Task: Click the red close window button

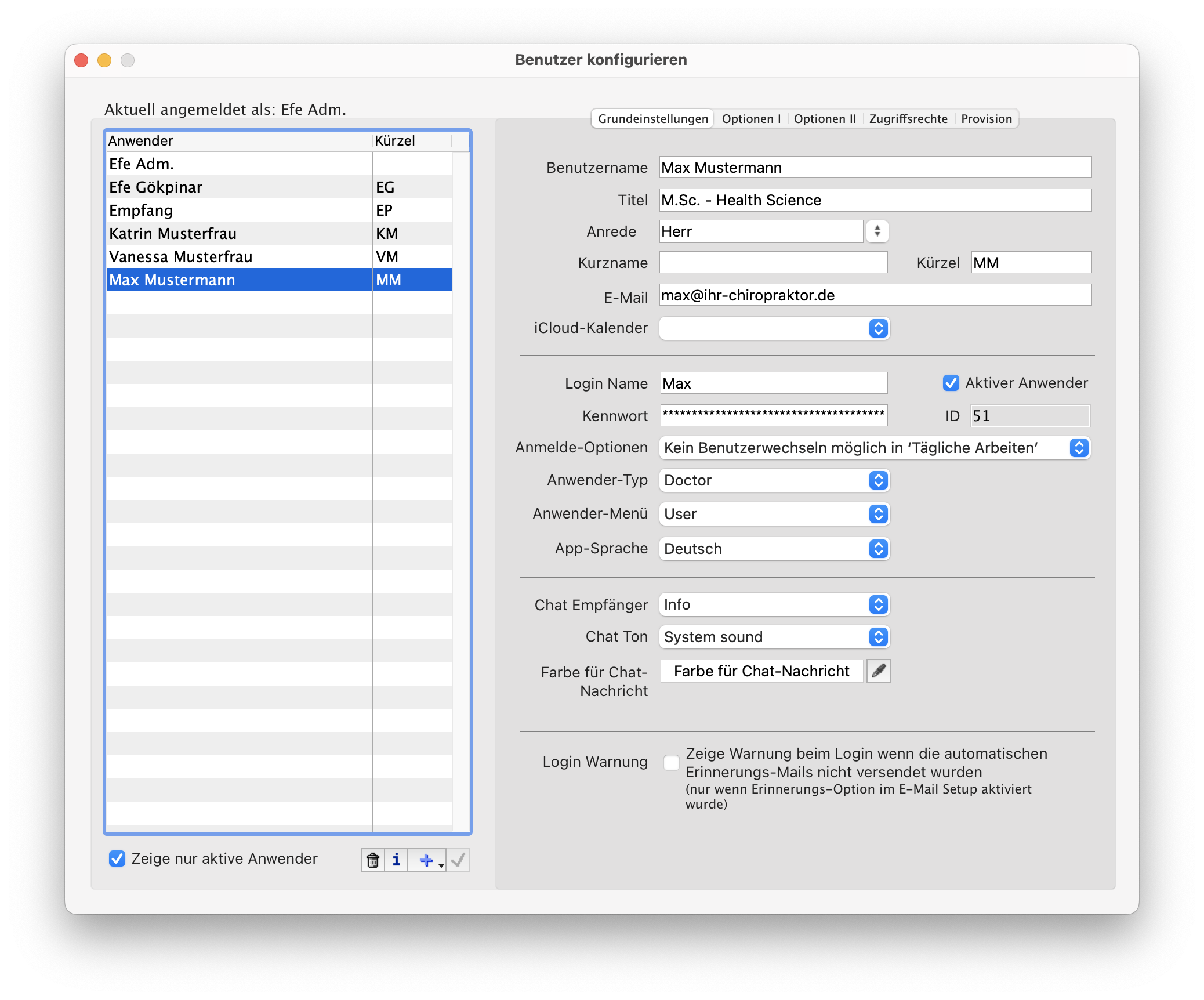Action: 81,60
